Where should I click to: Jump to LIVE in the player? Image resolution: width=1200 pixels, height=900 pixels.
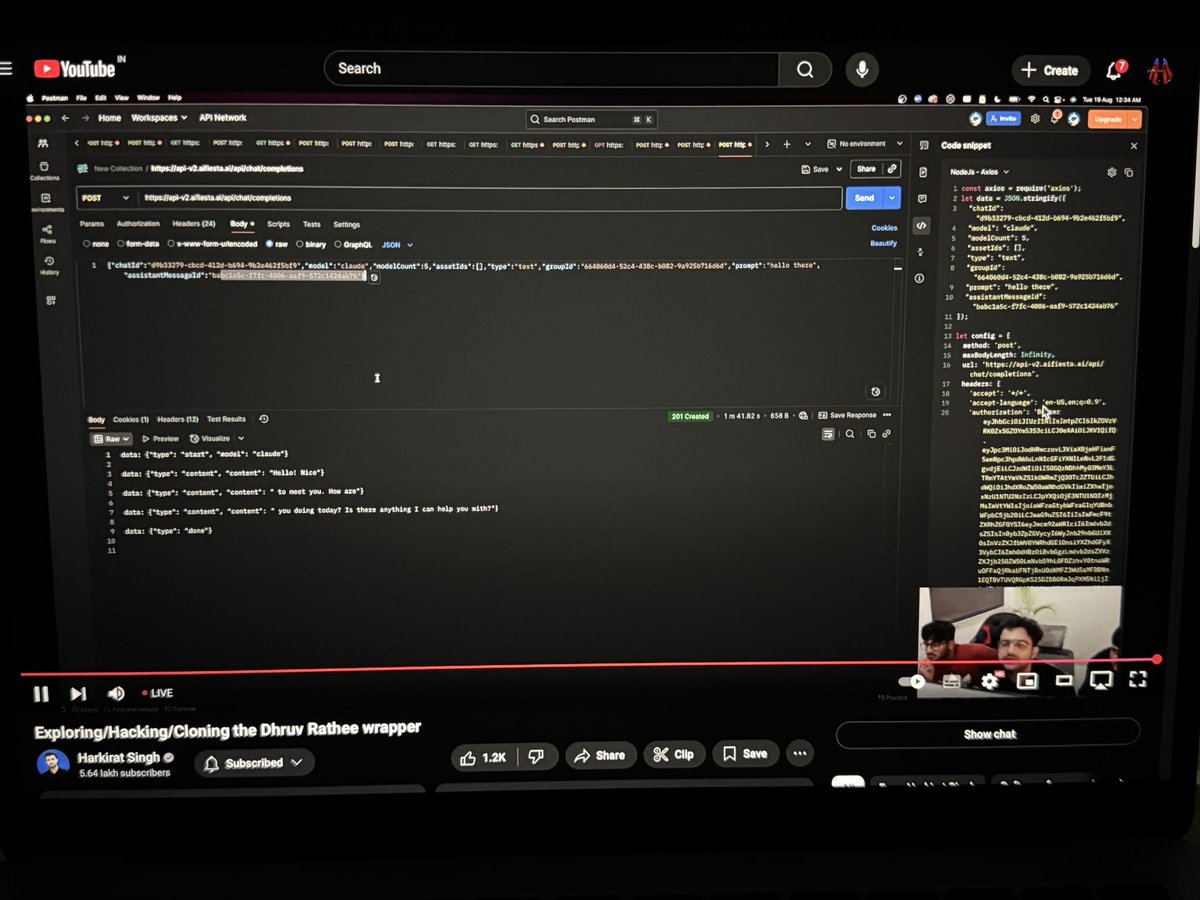click(x=157, y=693)
